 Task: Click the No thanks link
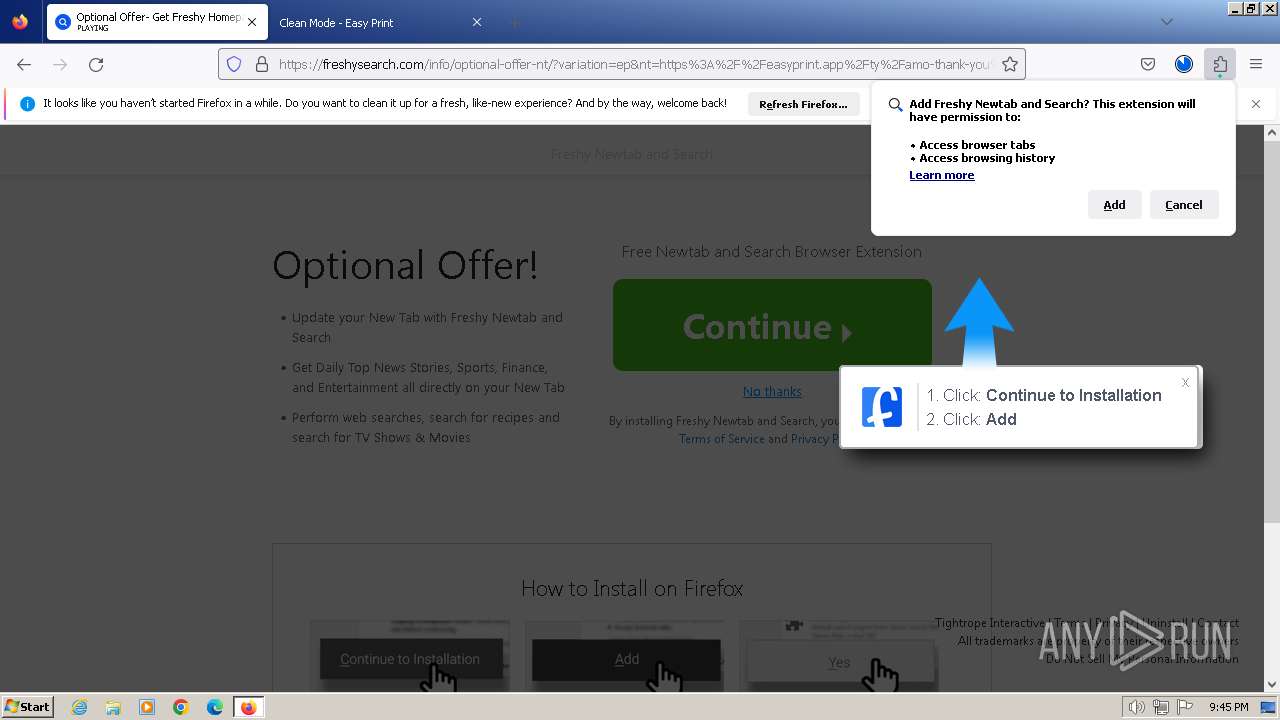[x=772, y=391]
